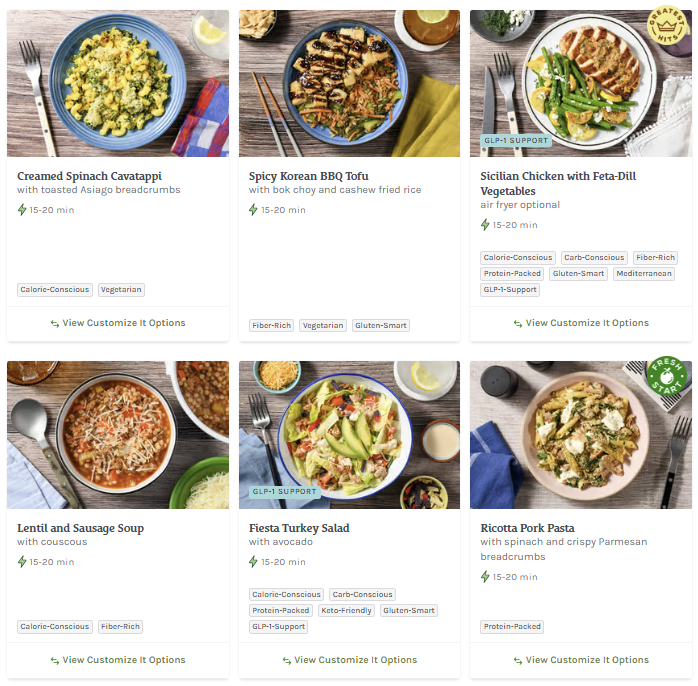Click the swap arrows icon on the Lentil Soup card
Viewport: 698px width, 686px height.
pos(55,660)
